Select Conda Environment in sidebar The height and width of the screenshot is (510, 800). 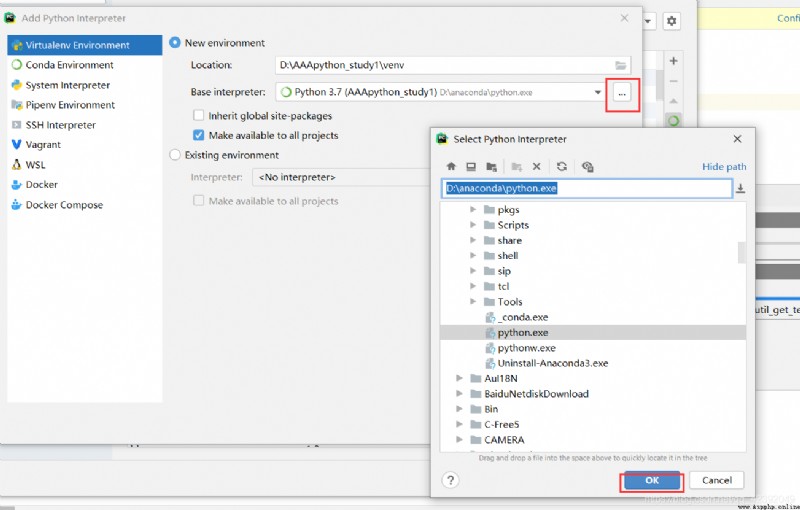pos(85,65)
